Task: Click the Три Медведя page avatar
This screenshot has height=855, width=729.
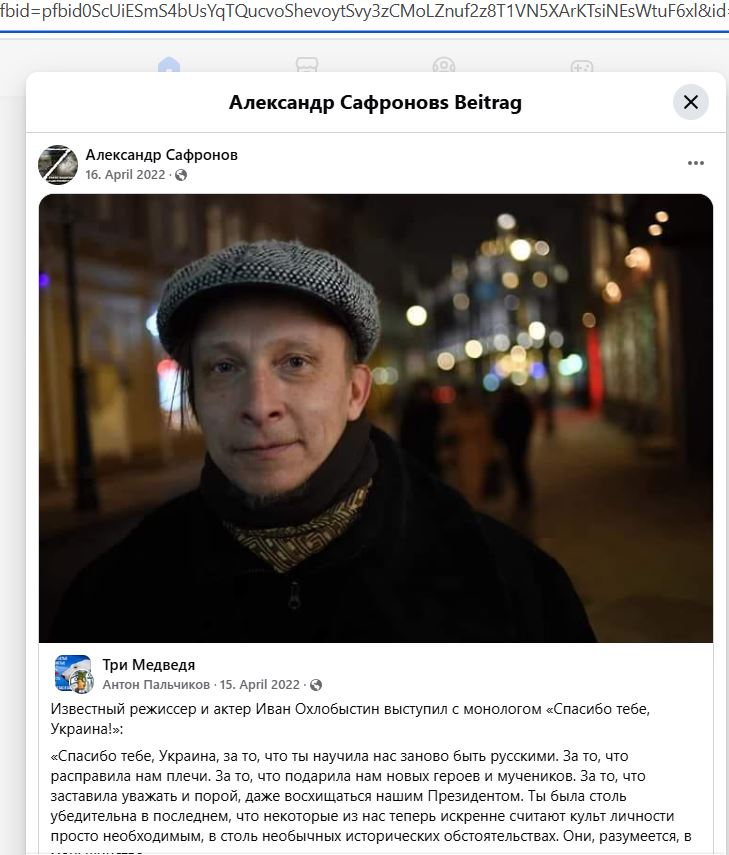Action: 74,674
